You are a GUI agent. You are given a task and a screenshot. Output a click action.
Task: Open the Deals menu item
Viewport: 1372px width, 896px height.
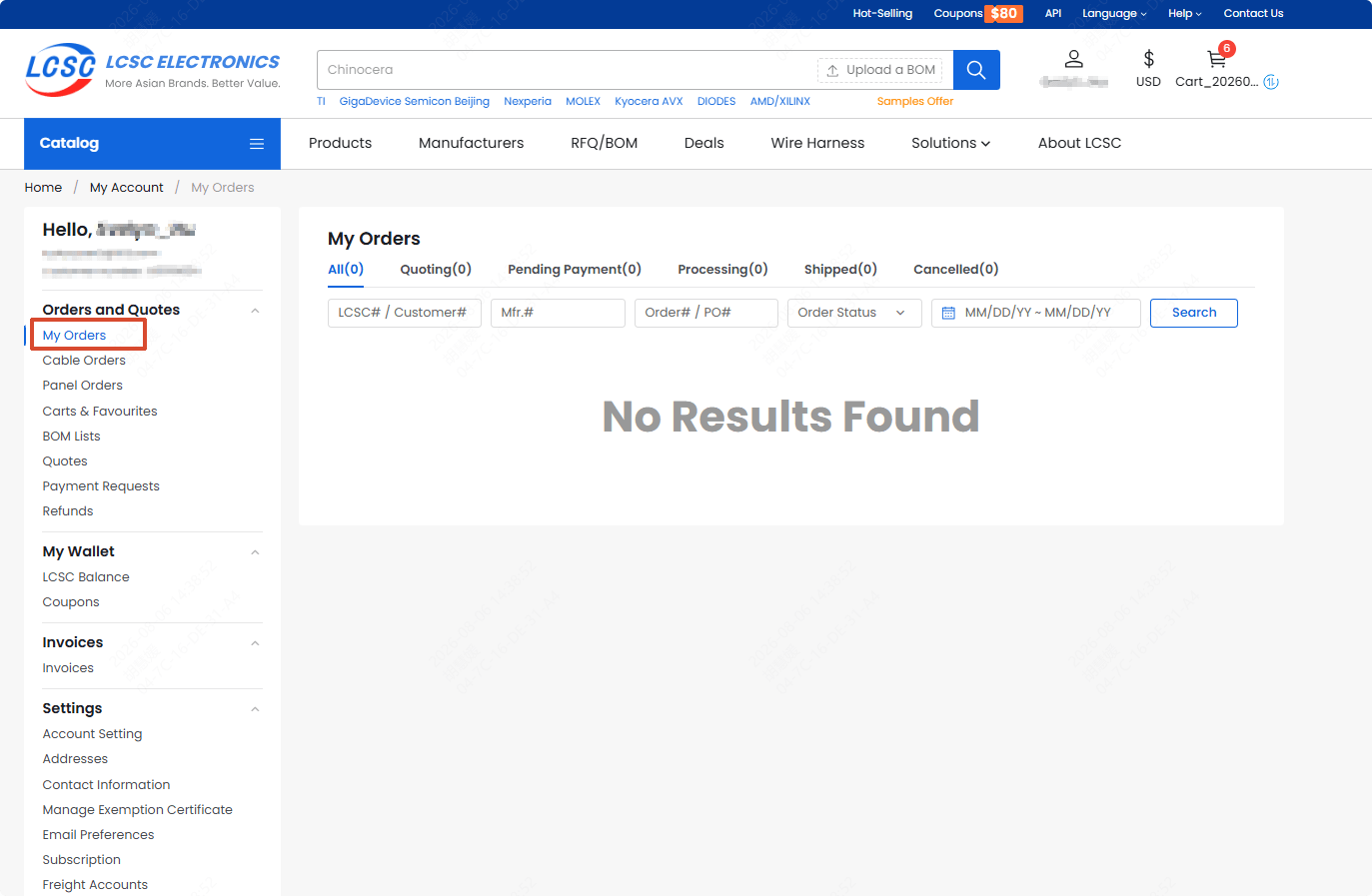pyautogui.click(x=703, y=143)
